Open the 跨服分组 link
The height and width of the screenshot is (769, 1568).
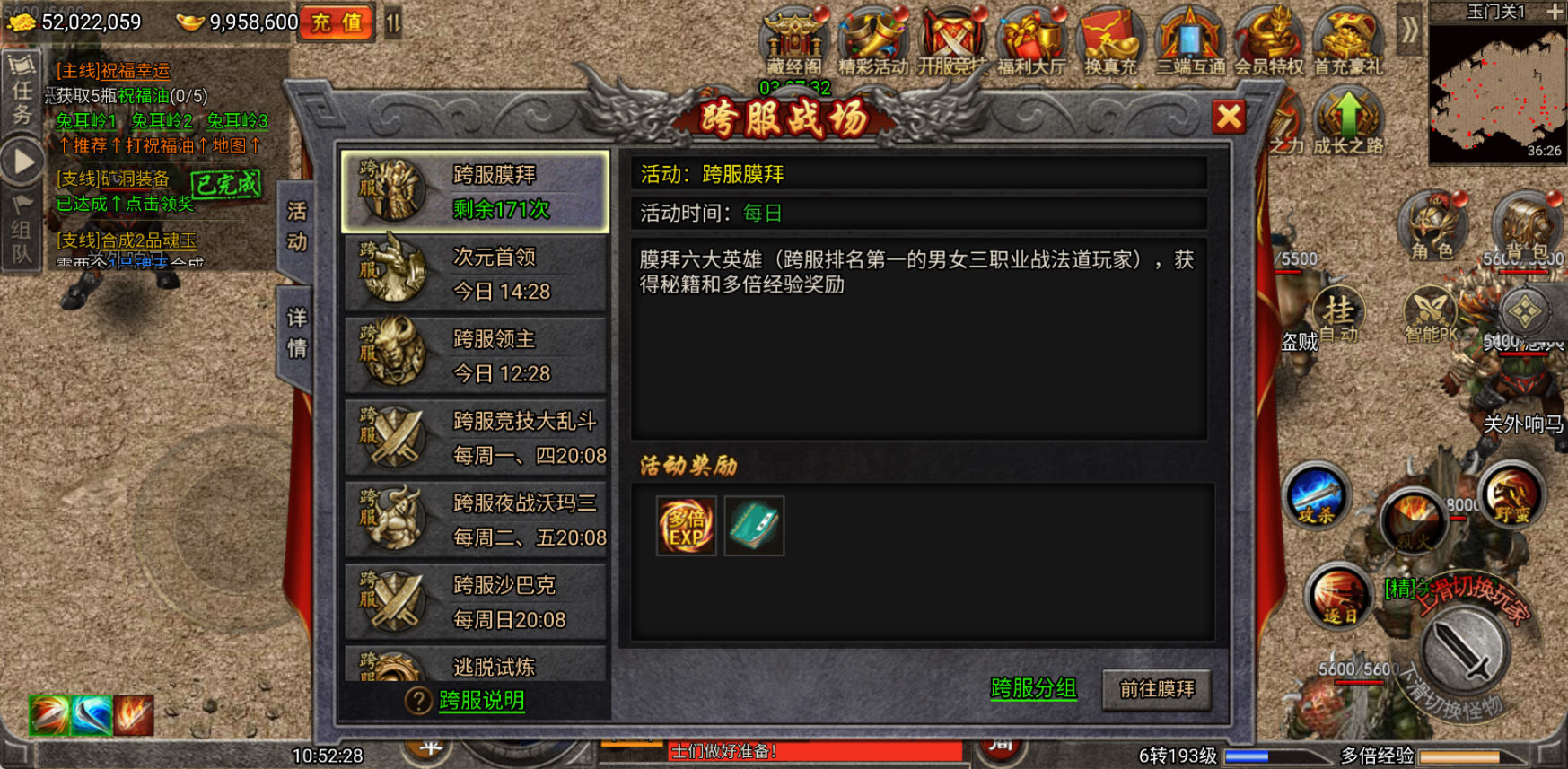point(1033,688)
